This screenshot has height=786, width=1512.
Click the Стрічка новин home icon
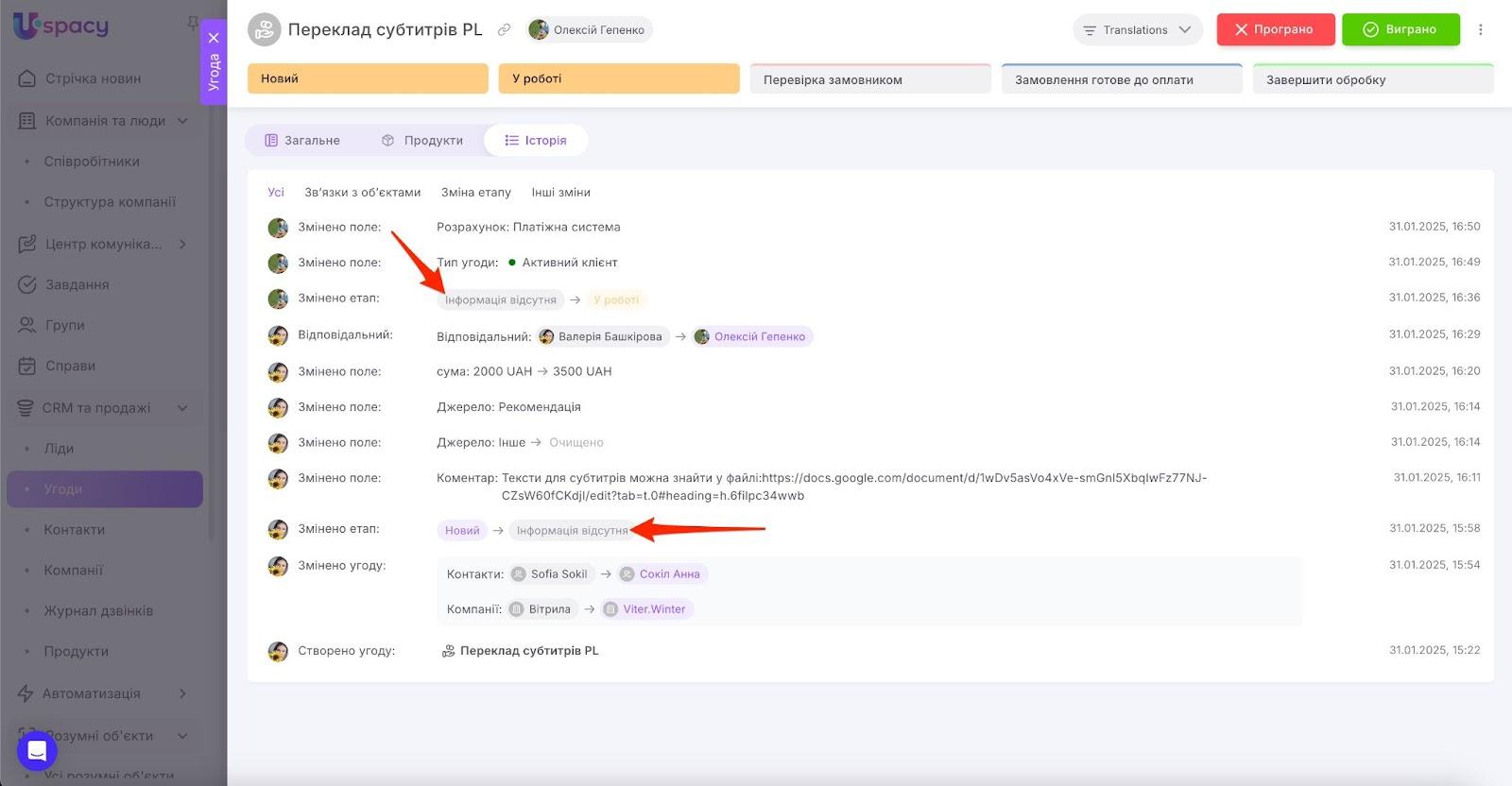(27, 78)
